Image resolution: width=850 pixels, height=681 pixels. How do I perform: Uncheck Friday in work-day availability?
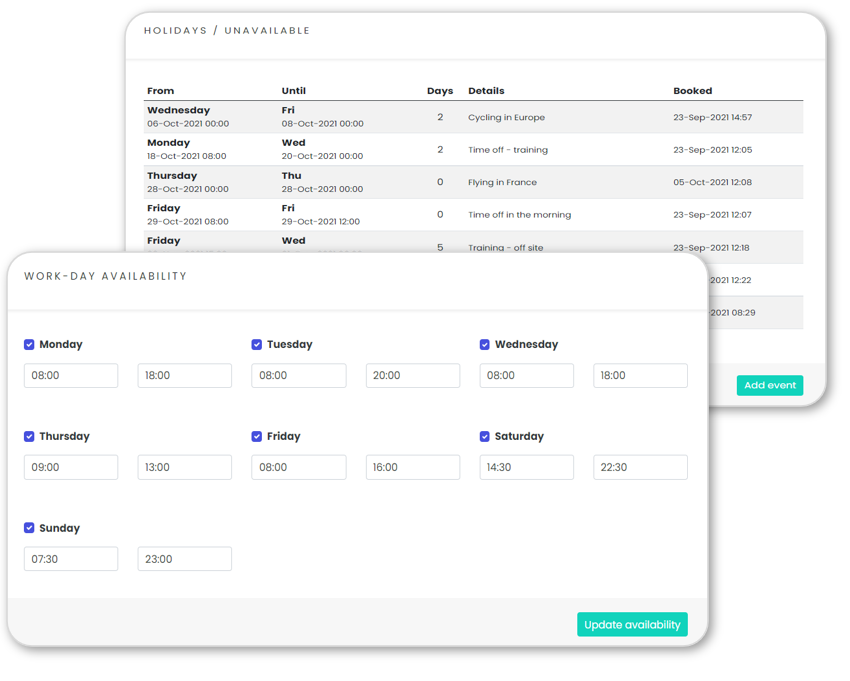coord(257,436)
